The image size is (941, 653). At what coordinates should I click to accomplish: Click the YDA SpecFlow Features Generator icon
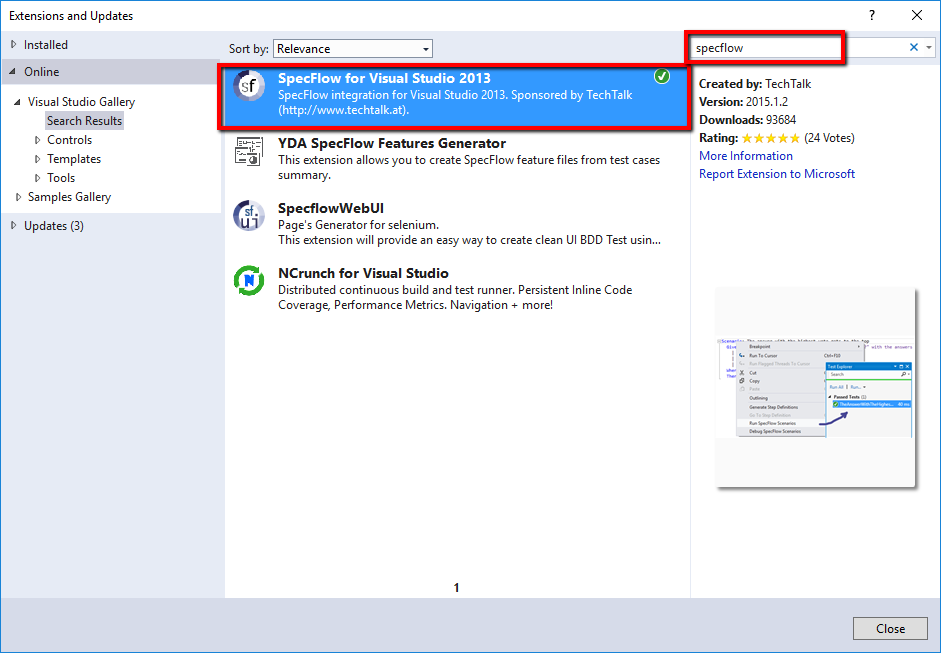tap(248, 151)
